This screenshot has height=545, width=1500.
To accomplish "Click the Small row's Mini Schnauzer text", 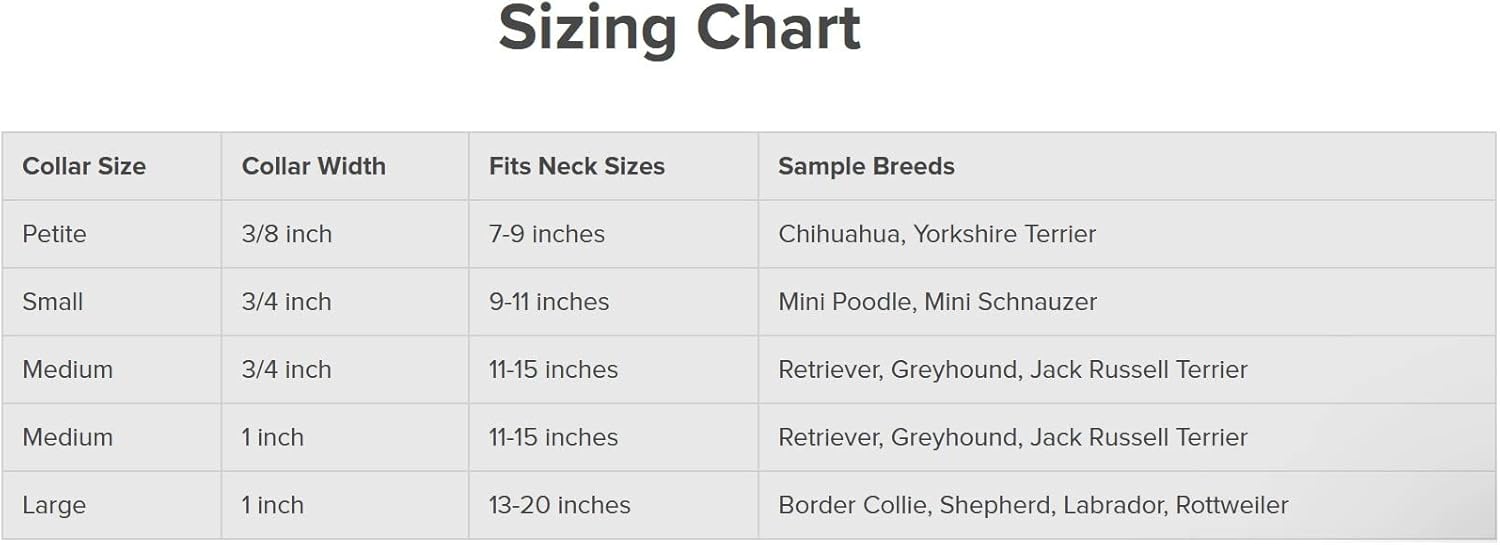I will (x=1010, y=302).
